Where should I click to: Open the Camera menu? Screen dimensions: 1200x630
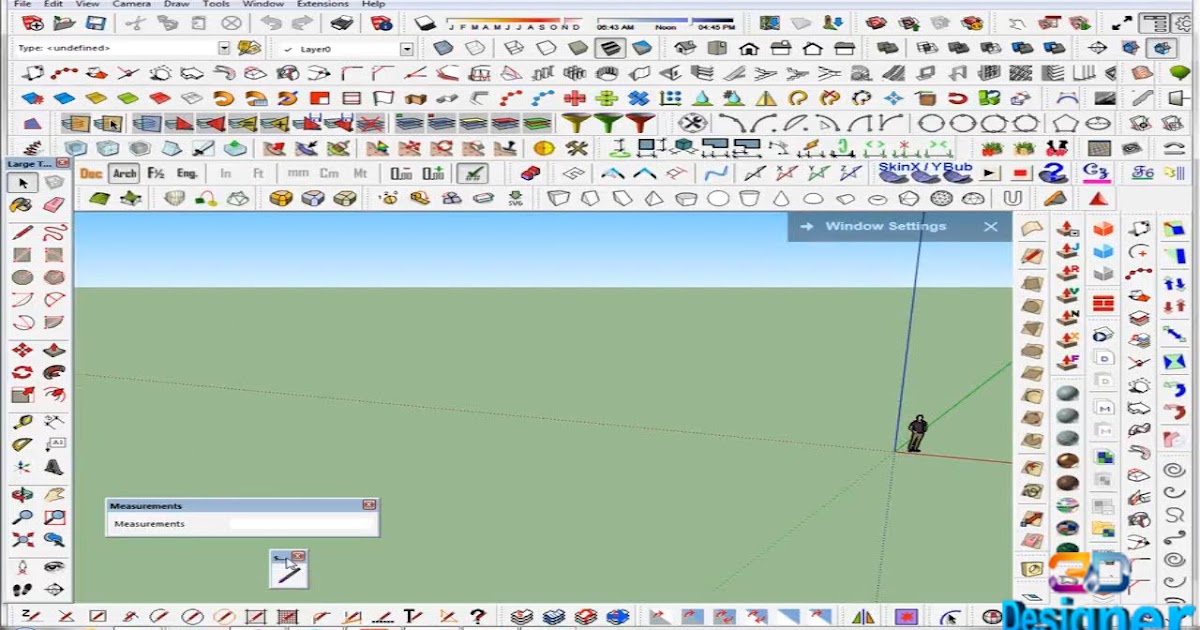131,4
